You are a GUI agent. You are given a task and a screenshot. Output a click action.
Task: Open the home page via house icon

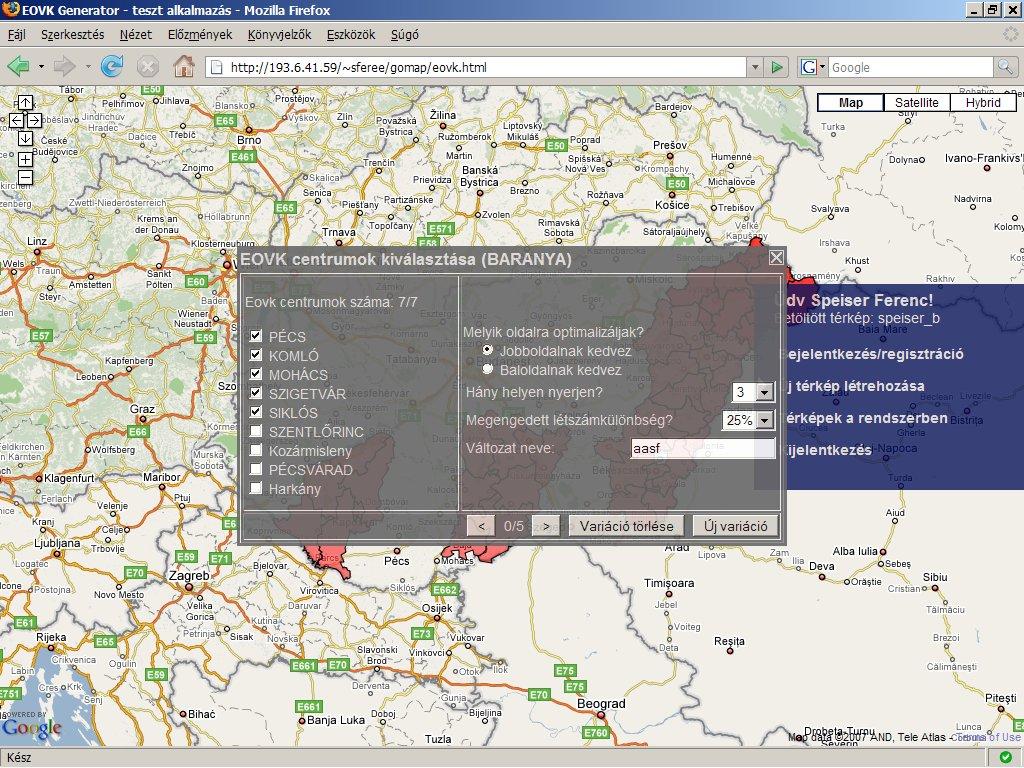(x=184, y=67)
